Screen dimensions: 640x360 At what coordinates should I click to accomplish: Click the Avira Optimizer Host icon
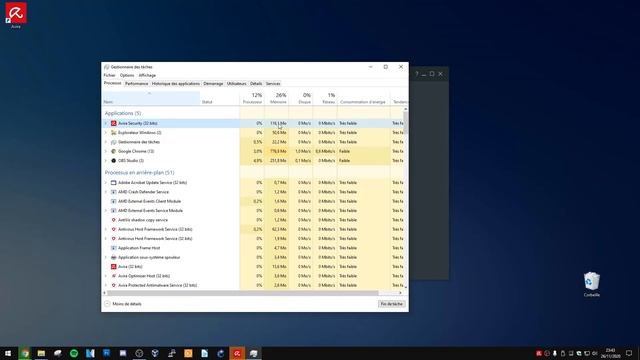pos(113,276)
